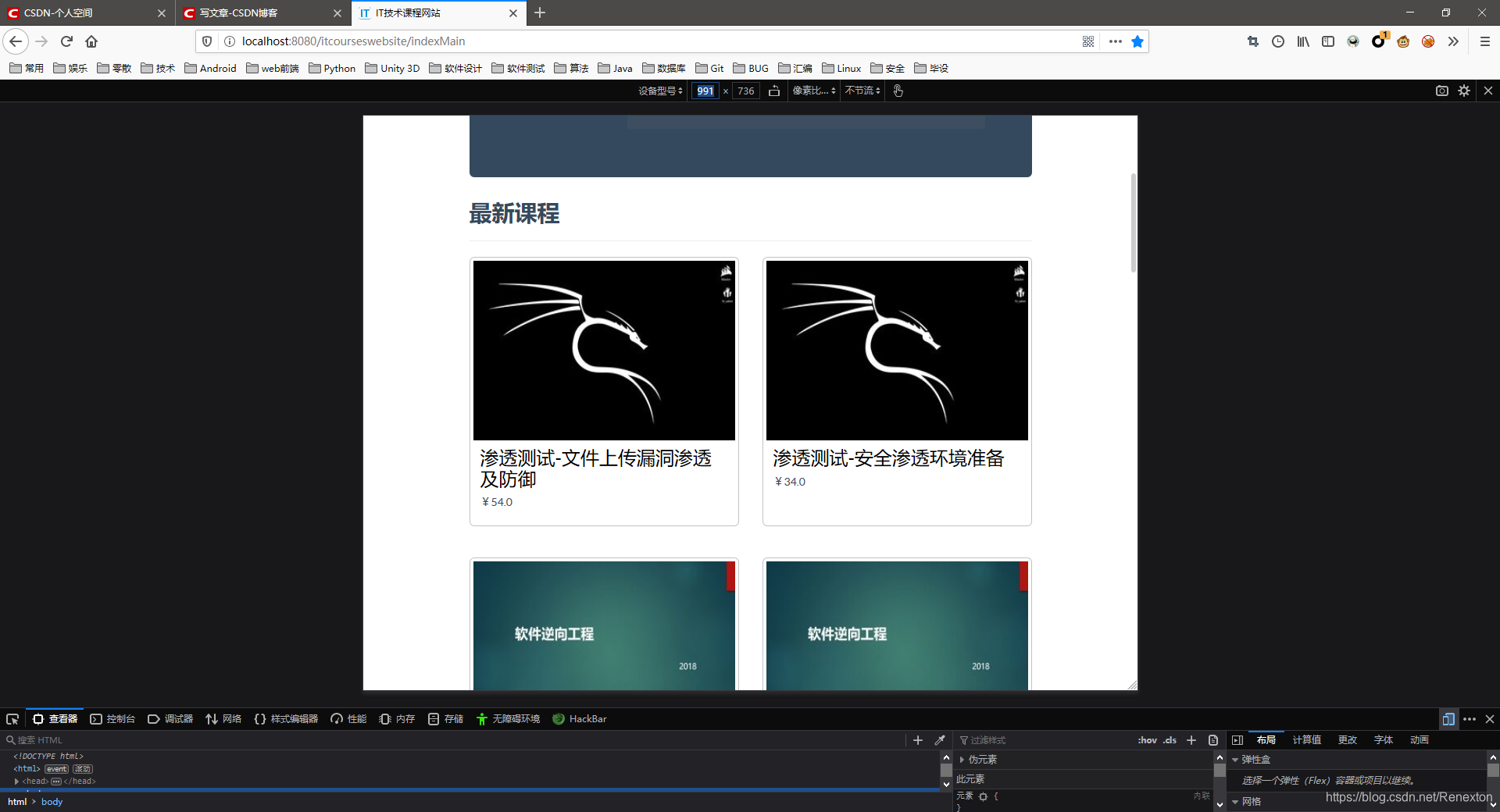Switch to the Console tab
Image resolution: width=1500 pixels, height=812 pixels.
click(x=112, y=719)
